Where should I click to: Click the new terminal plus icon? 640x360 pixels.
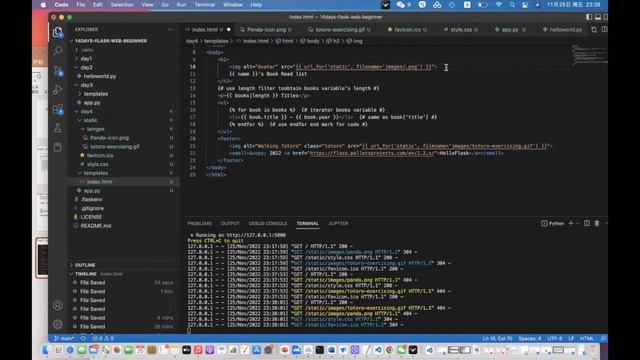pyautogui.click(x=571, y=223)
